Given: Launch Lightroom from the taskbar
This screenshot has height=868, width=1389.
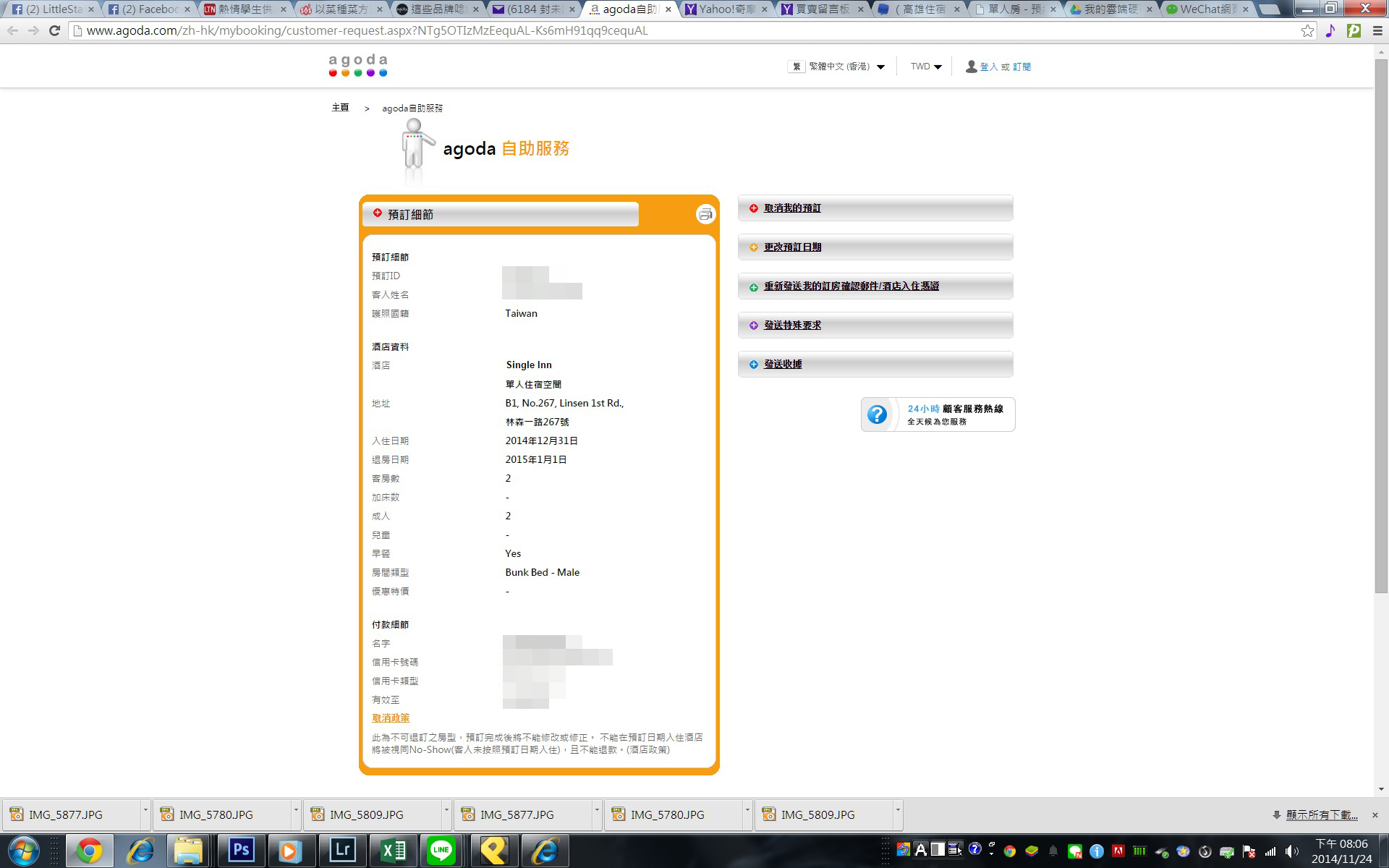Looking at the screenshot, I should click(x=341, y=850).
